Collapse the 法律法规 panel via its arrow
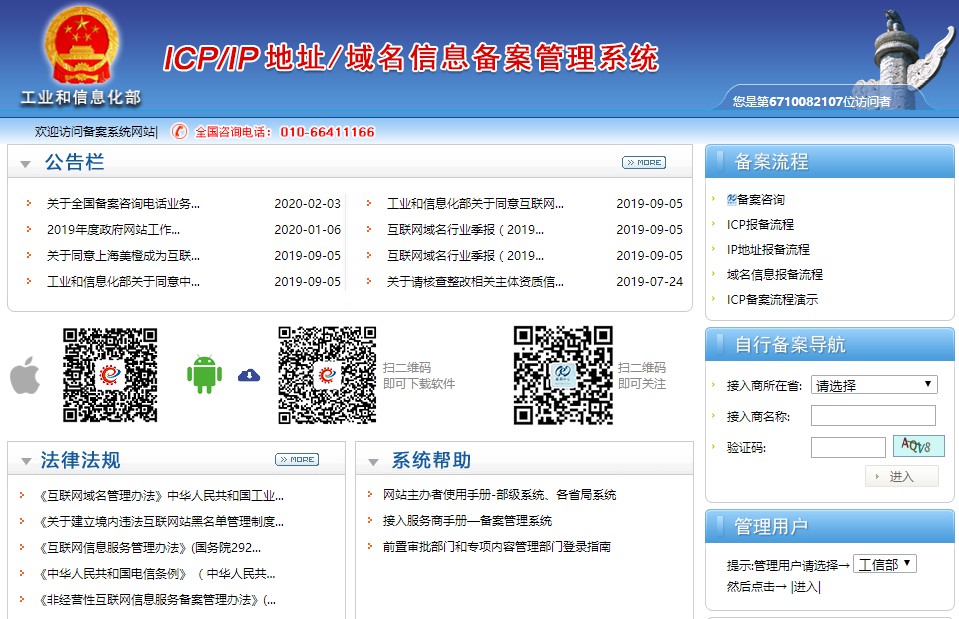Screen dimensions: 959x619 pyautogui.click(x=27, y=459)
